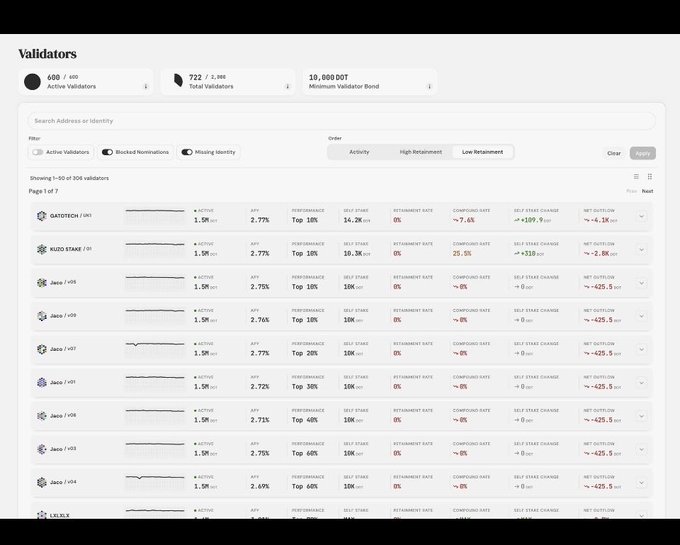The image size is (680, 545).
Task: Click 'Showing 1–50 of 306 validators' text
Action: (69, 178)
